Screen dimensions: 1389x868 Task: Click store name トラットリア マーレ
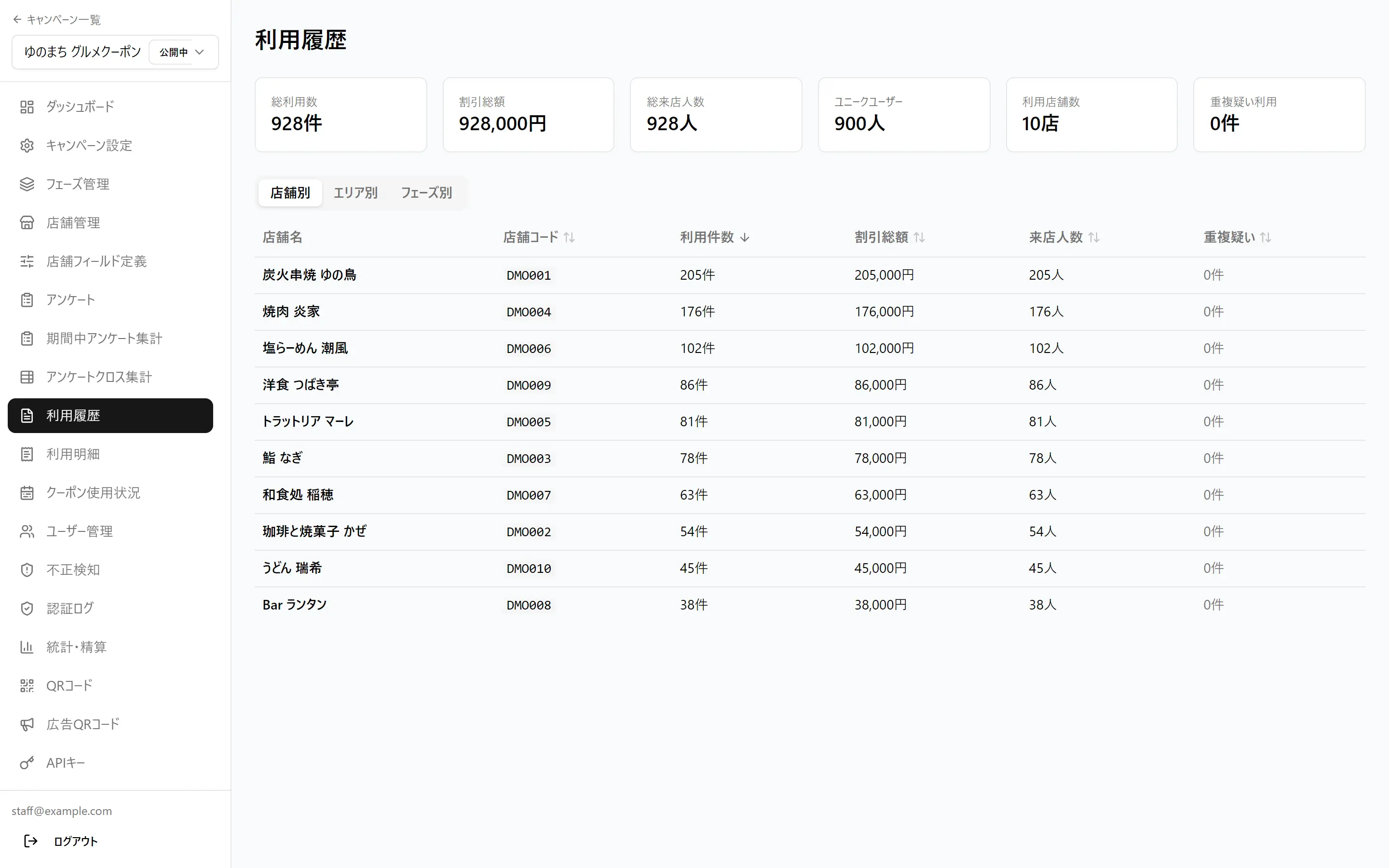tap(308, 422)
